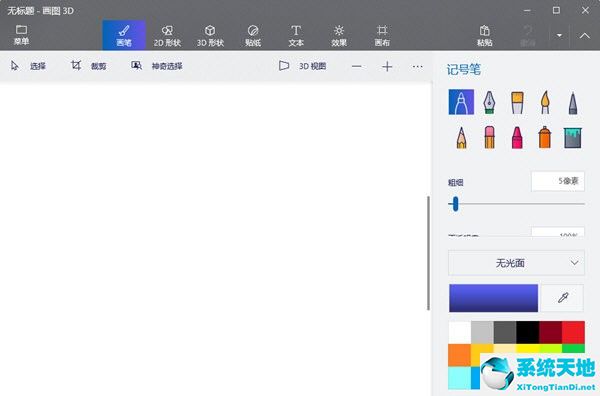
Task: Open the 2D shapes tab
Action: tap(167, 36)
